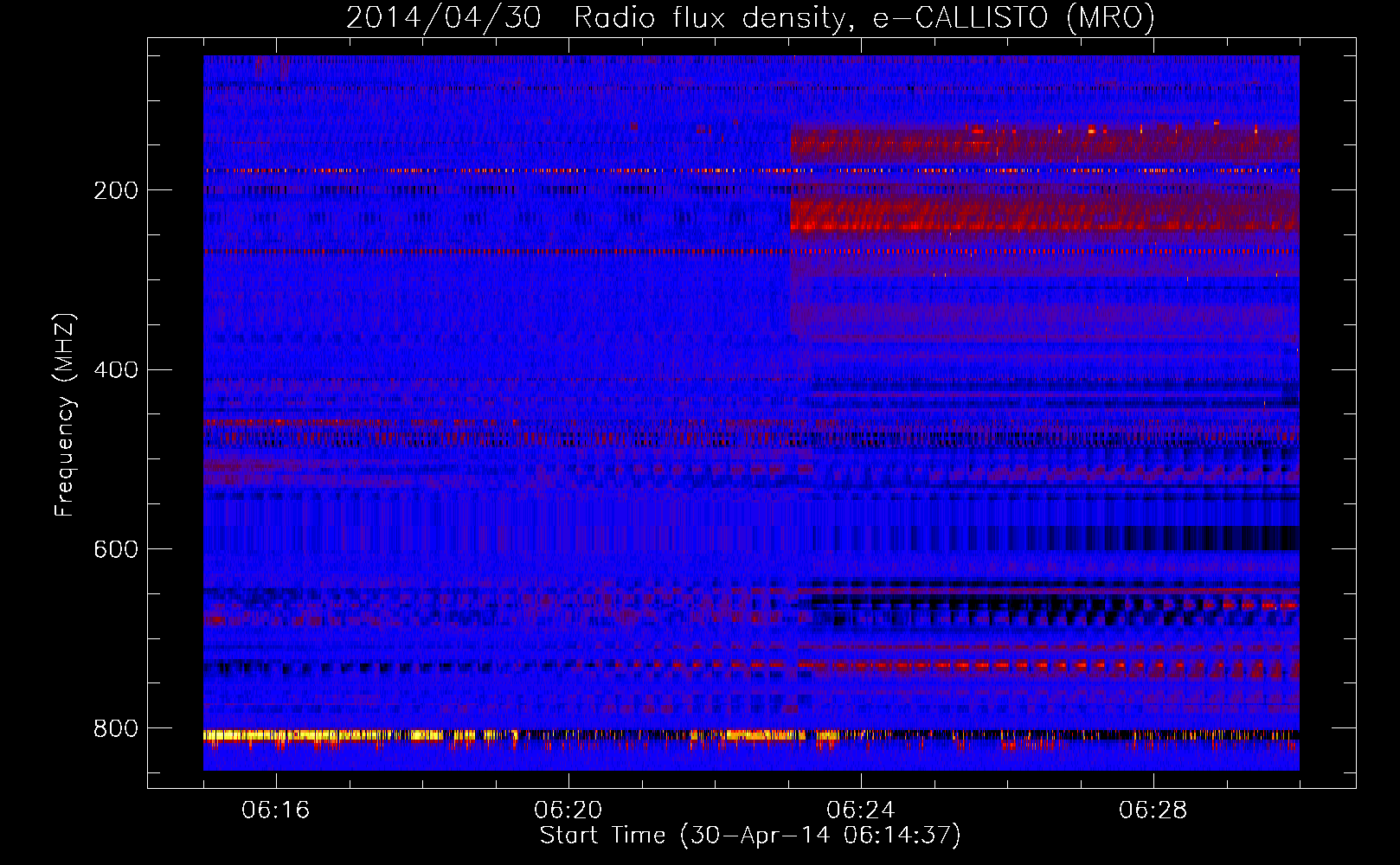Click the 06:28 time tick label
Screen dimensions: 1400x865
click(1153, 811)
